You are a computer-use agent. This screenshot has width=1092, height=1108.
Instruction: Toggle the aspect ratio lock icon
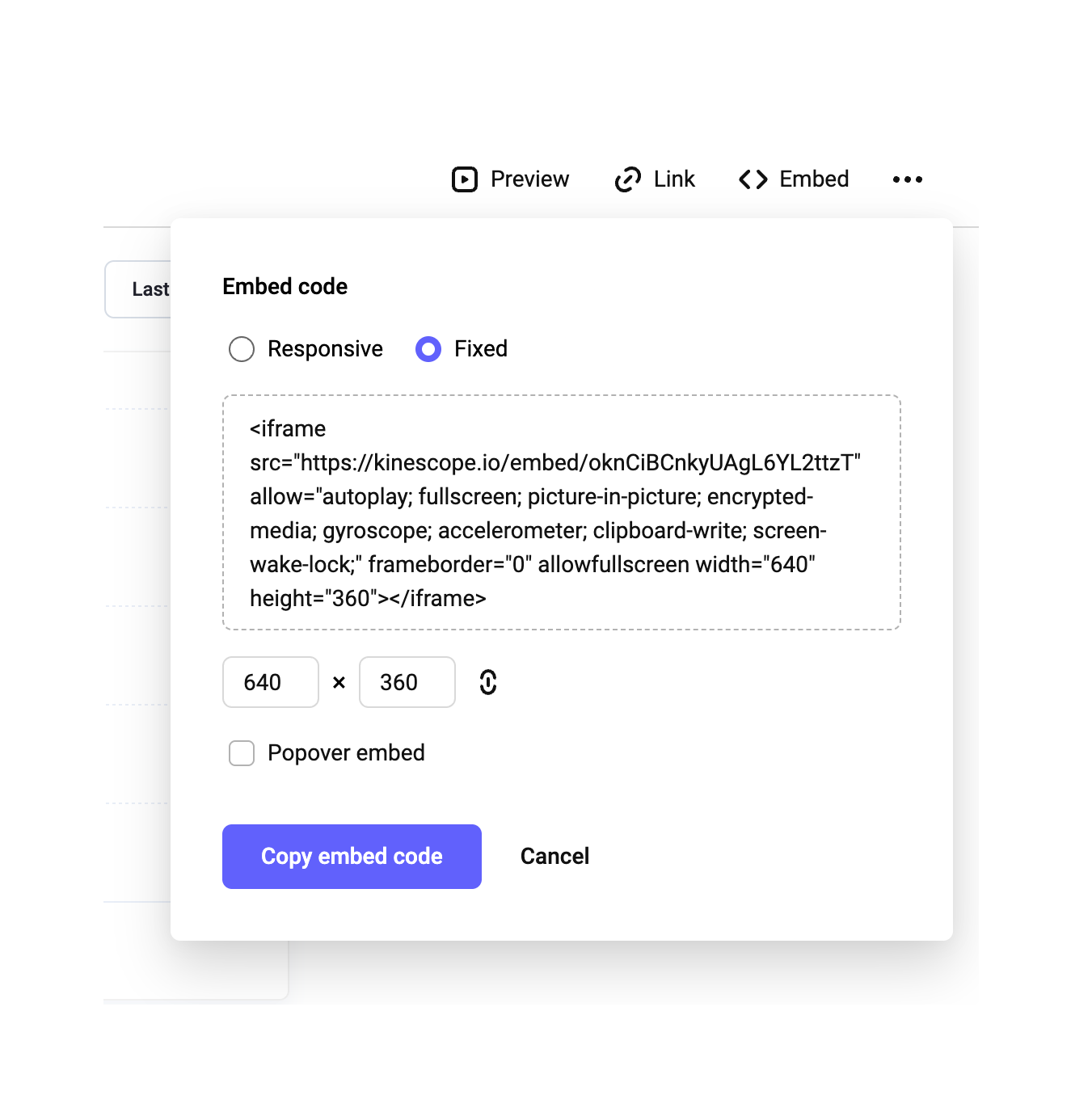click(488, 682)
